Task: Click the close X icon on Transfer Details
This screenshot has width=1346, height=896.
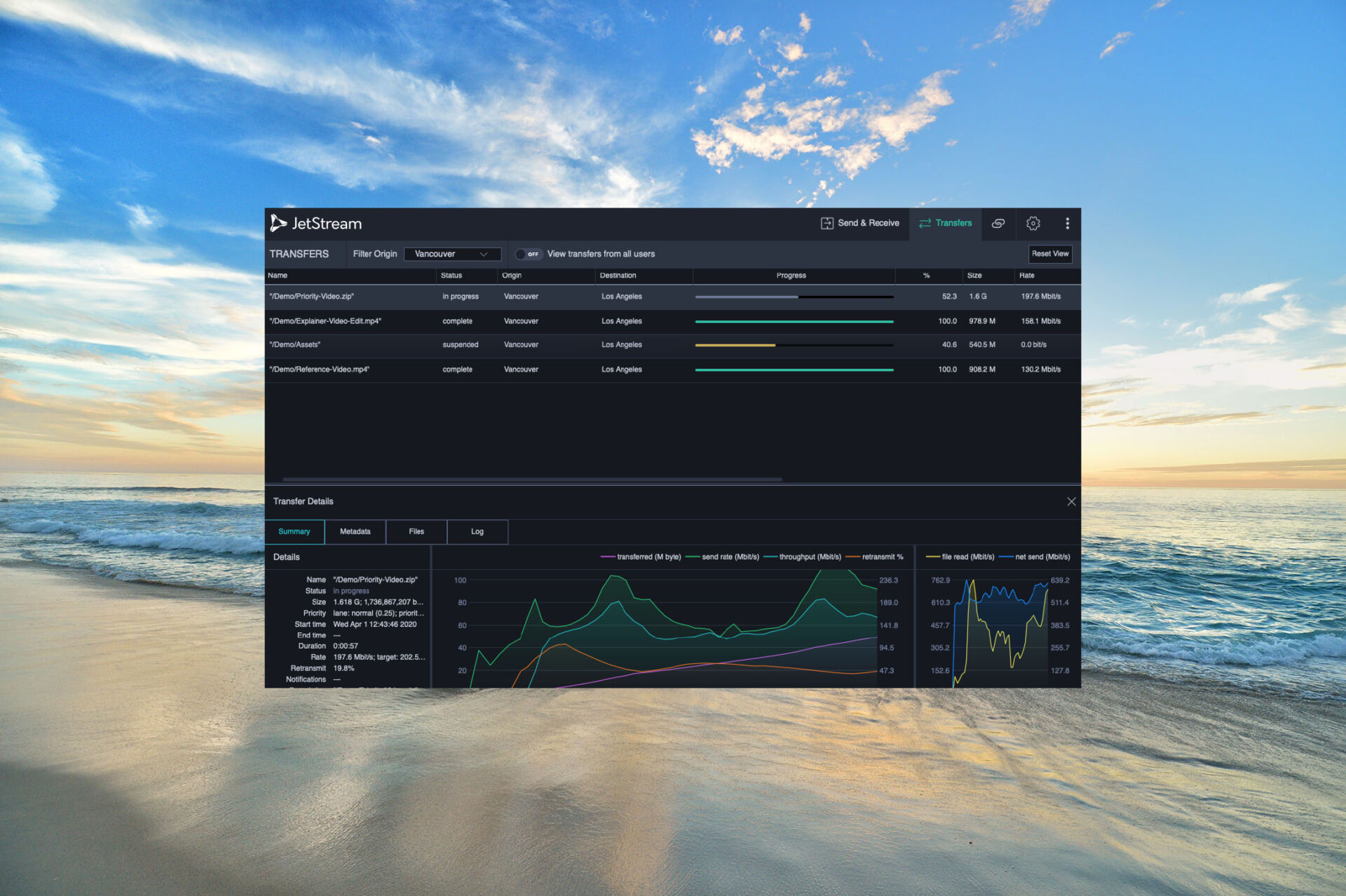Action: pyautogui.click(x=1071, y=500)
